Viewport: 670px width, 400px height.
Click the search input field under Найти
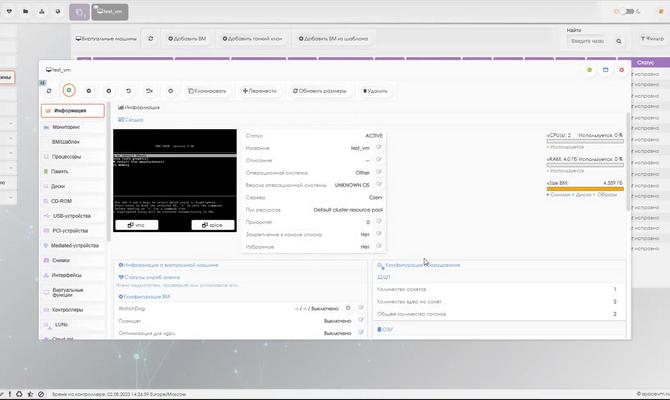pos(589,41)
